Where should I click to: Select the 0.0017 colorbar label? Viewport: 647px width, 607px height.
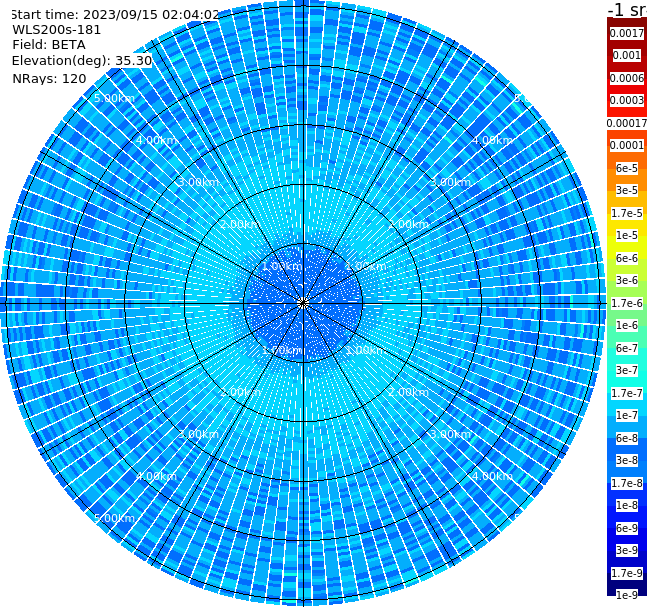pyautogui.click(x=627, y=33)
